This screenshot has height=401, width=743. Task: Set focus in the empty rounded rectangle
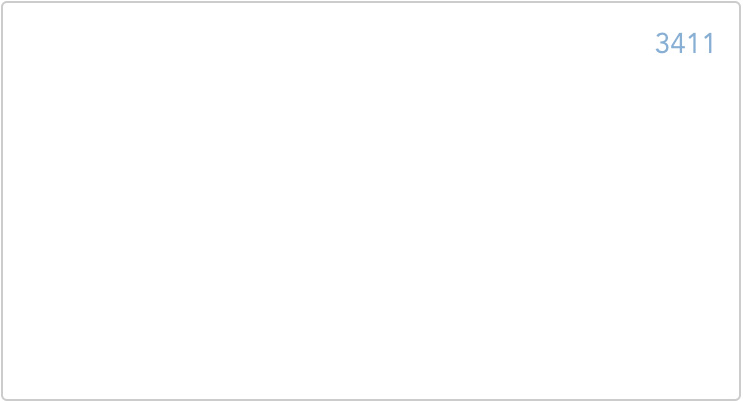pos(371,201)
